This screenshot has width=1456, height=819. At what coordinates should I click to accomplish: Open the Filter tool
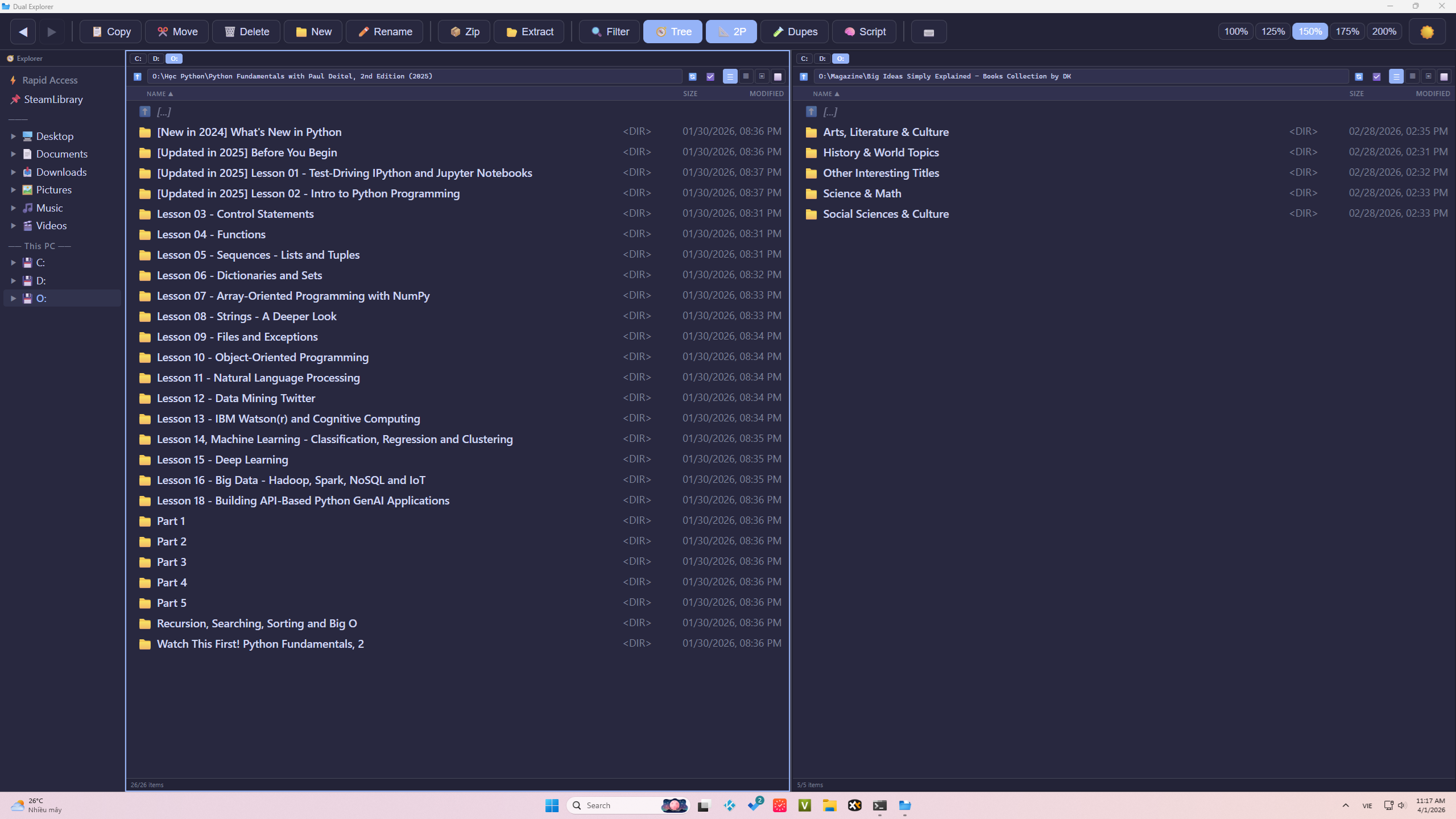click(x=610, y=32)
